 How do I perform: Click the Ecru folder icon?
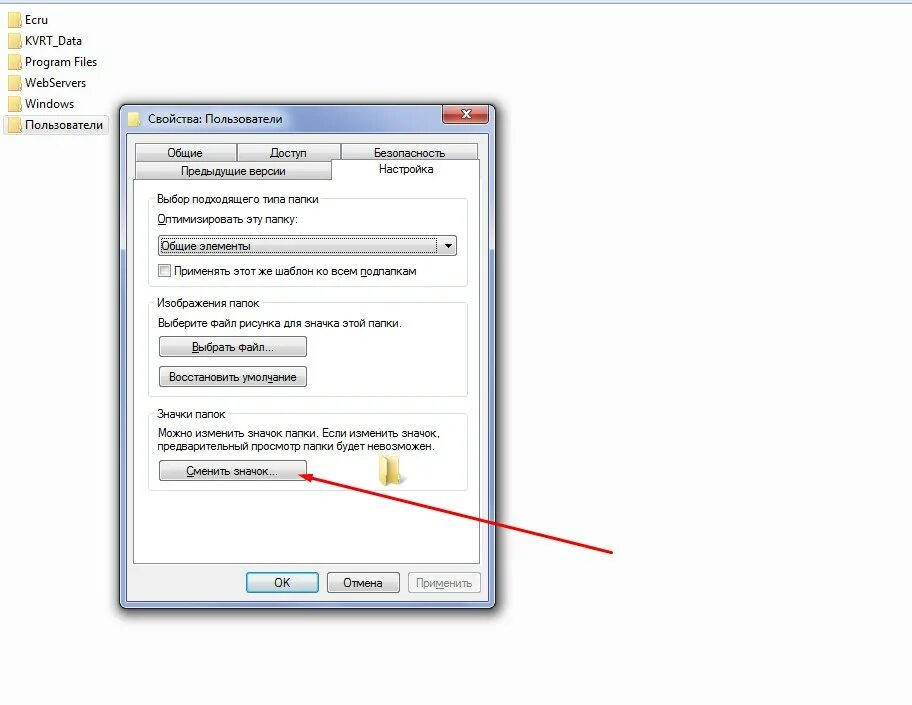[15, 20]
